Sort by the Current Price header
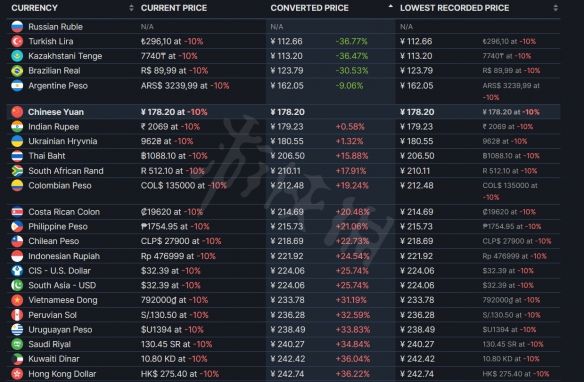The height and width of the screenshot is (382, 584). pos(174,8)
